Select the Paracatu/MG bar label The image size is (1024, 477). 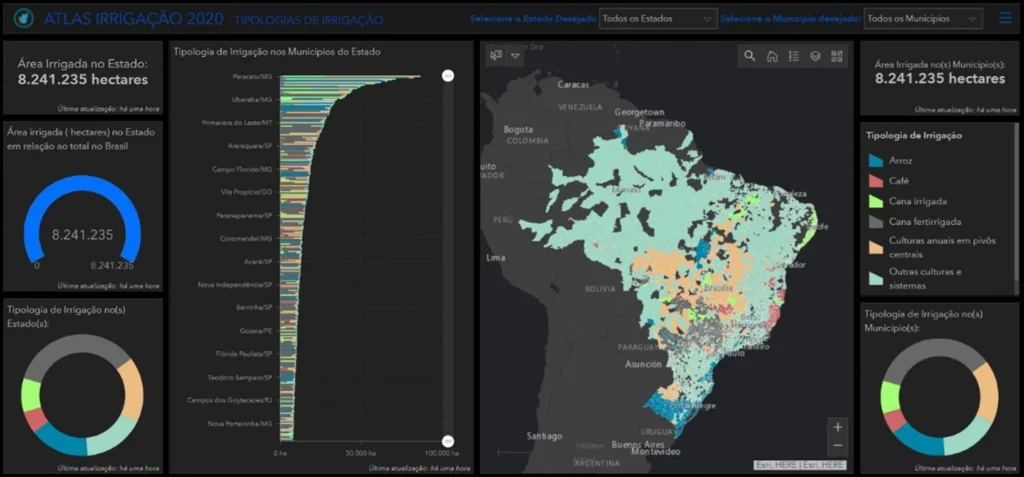point(252,76)
